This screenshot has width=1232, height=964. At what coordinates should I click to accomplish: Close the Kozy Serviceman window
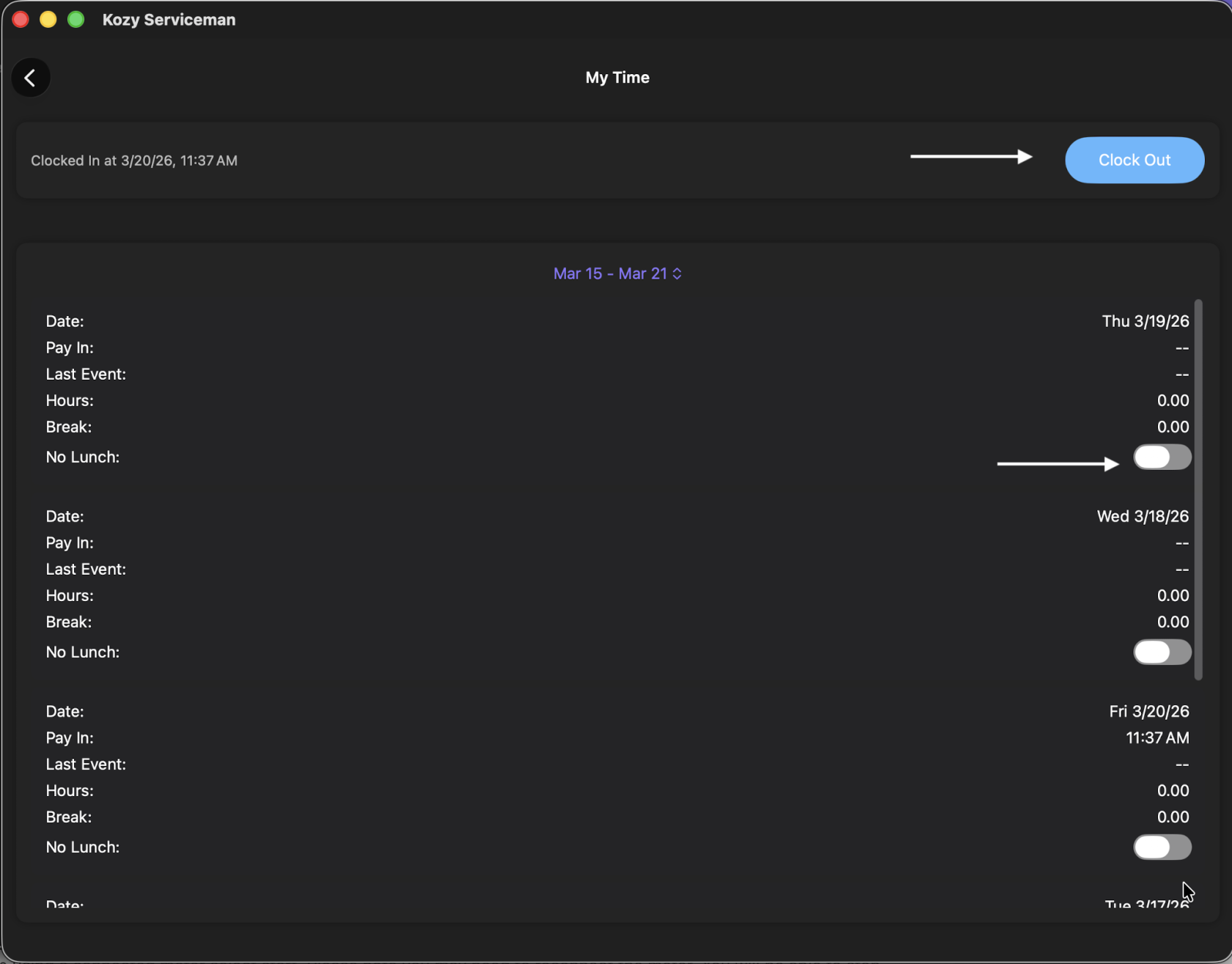tap(21, 20)
